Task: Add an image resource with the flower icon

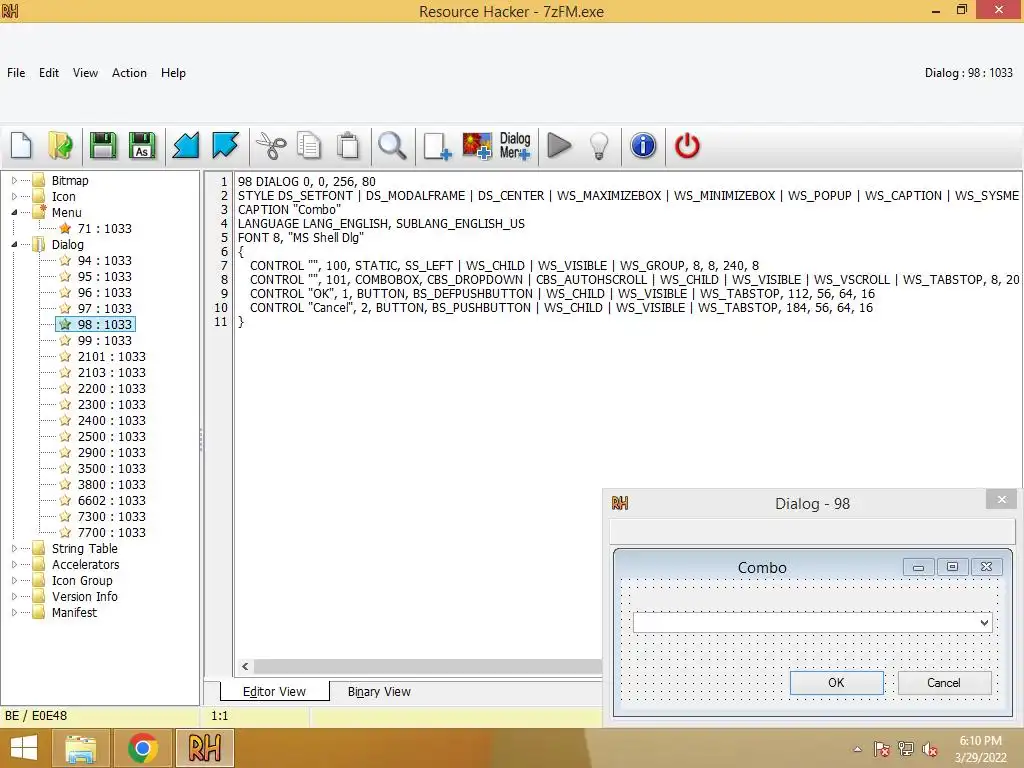Action: point(477,146)
